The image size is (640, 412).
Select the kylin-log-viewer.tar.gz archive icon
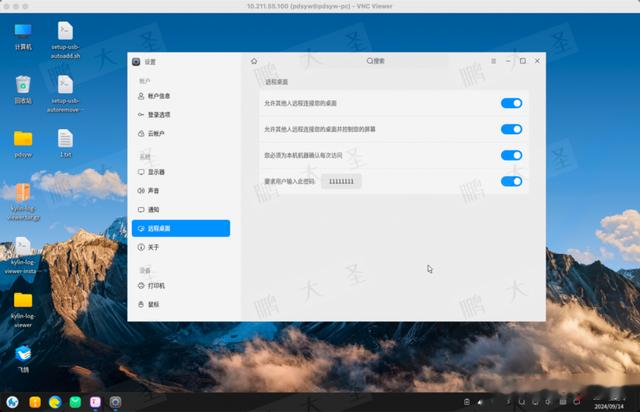23,202
